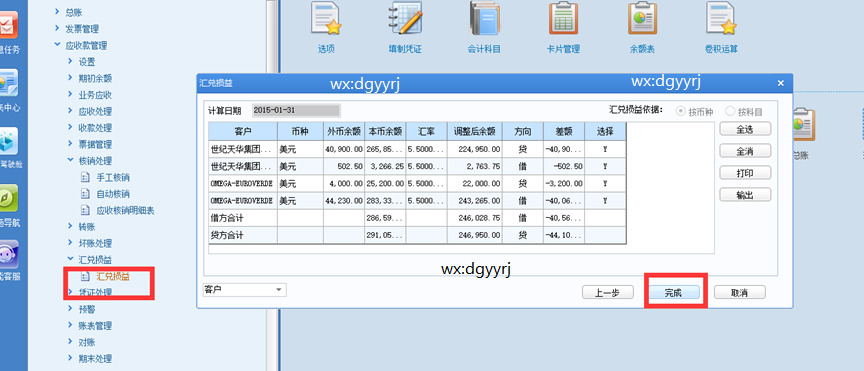
Task: Click the cell showing -3,200.00
Action: [x=564, y=184]
